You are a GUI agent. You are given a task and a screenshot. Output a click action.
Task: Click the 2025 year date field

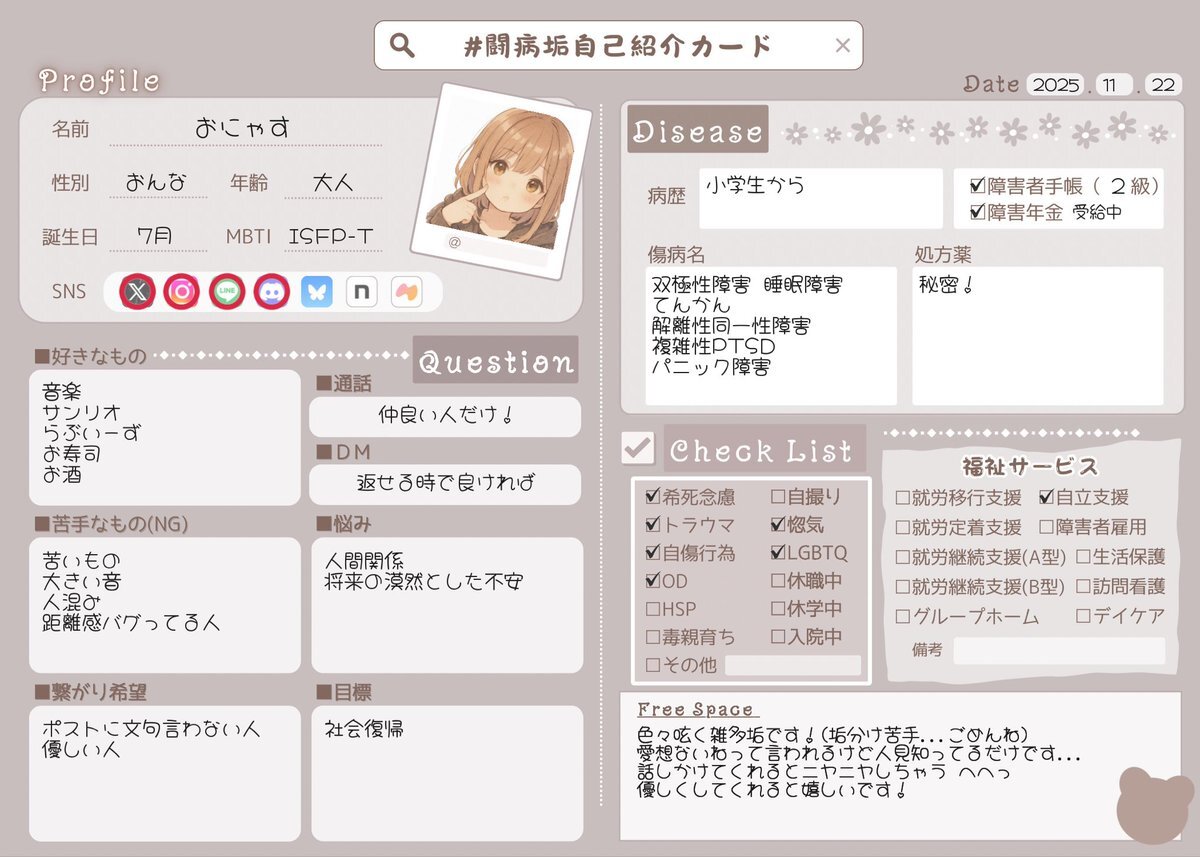point(1056,85)
